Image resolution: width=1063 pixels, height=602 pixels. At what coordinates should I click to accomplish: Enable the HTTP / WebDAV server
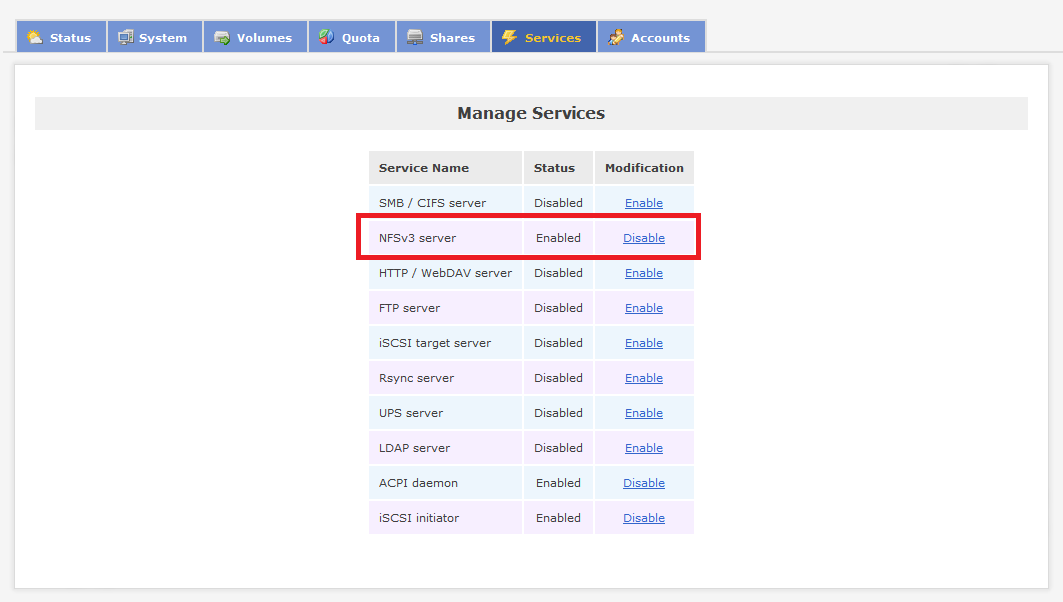pos(644,273)
